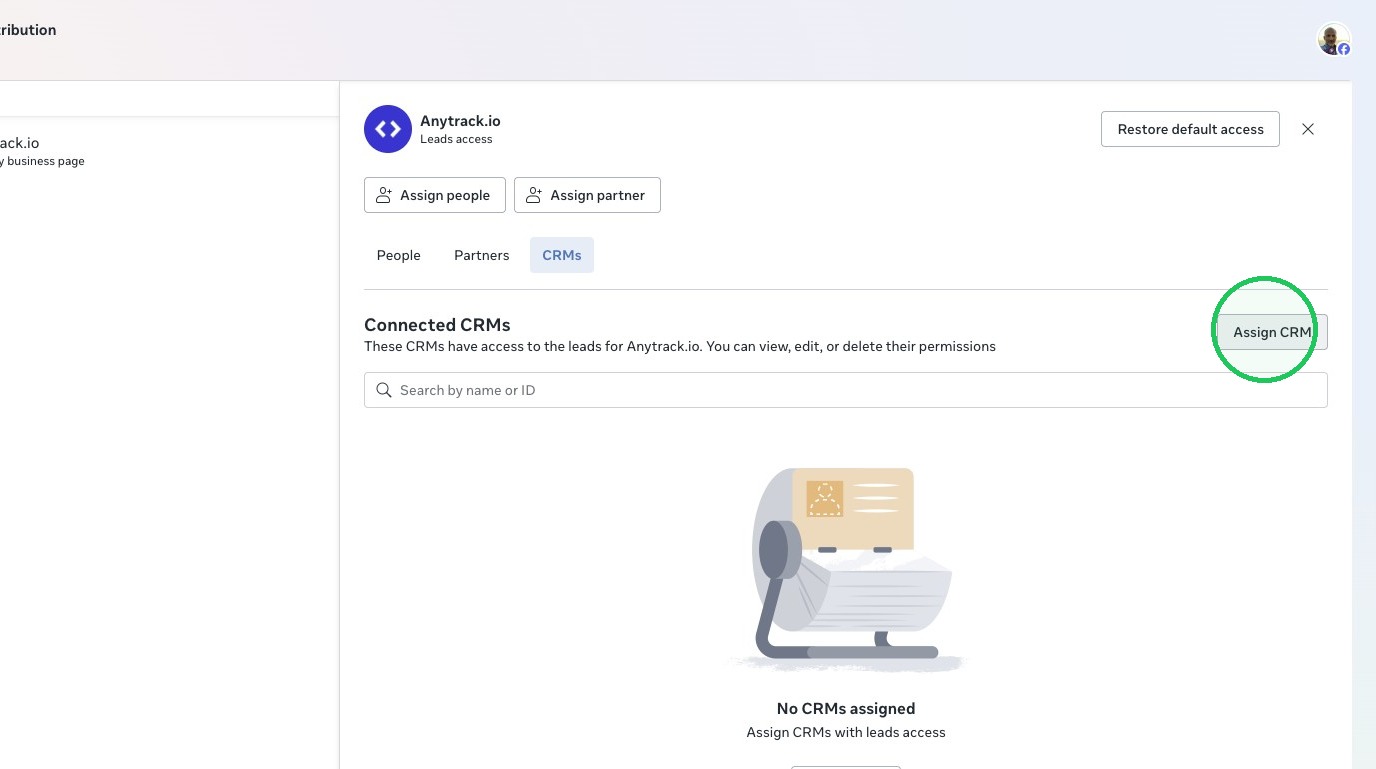The image size is (1376, 769).
Task: Switch to the Partners tab
Action: pyautogui.click(x=481, y=255)
